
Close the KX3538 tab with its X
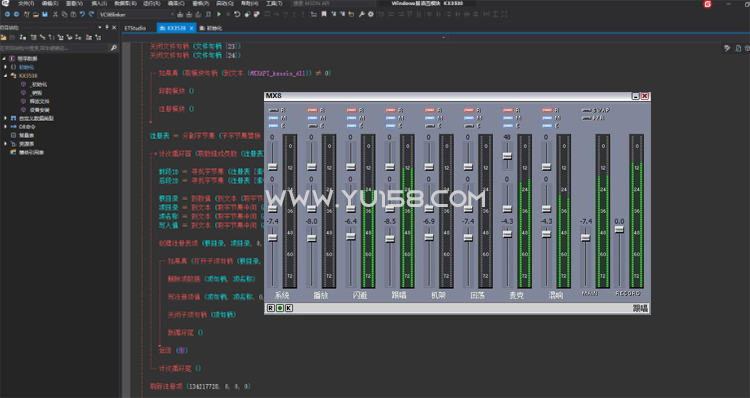(191, 28)
